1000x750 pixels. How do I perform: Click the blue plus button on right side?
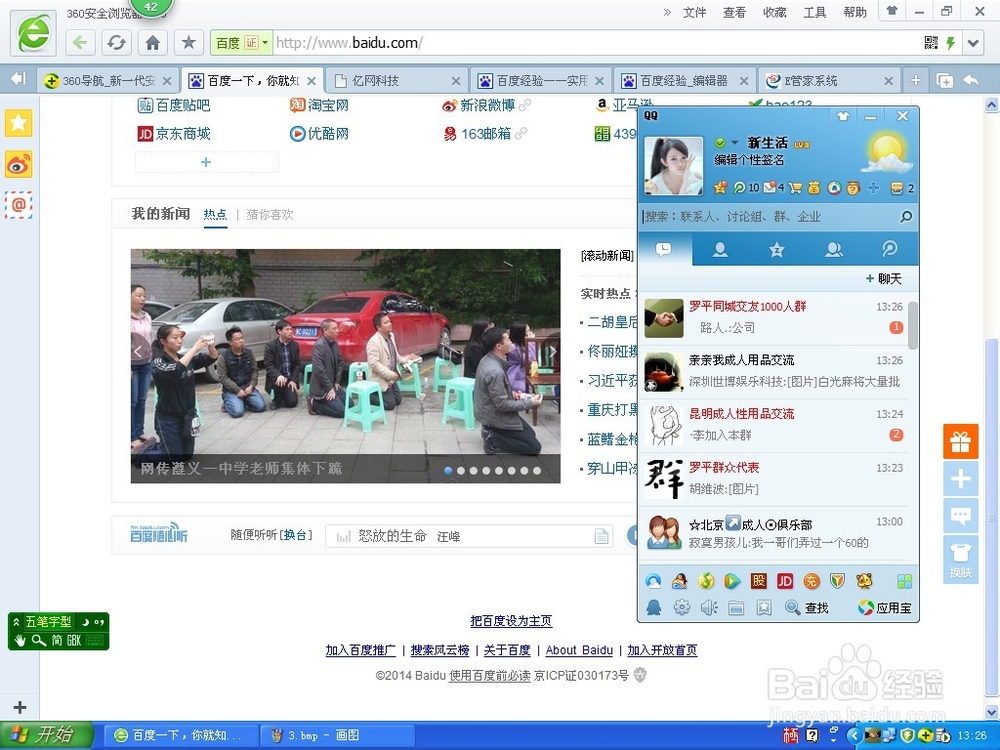pos(960,478)
